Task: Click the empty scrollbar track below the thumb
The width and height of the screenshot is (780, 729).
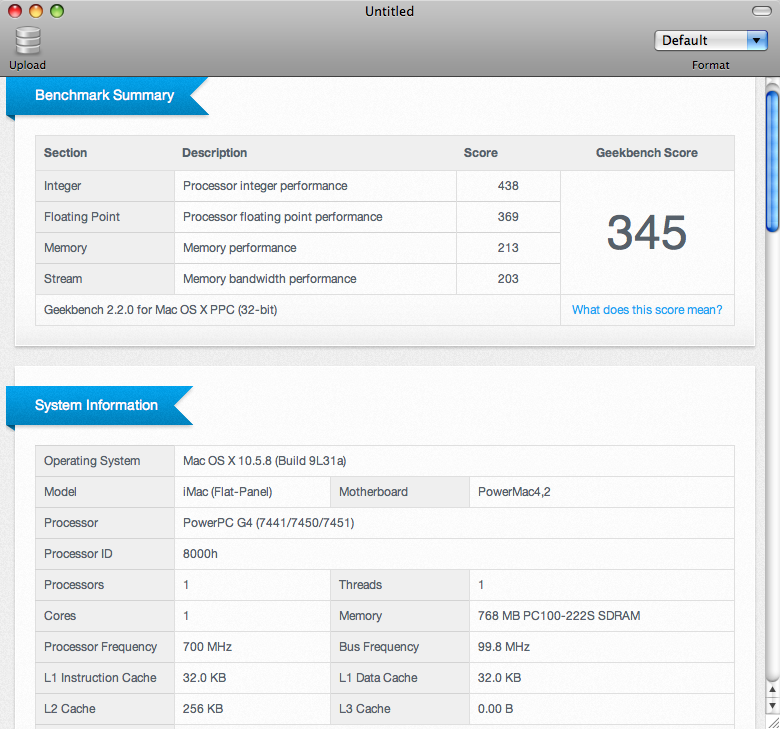Action: (x=772, y=450)
